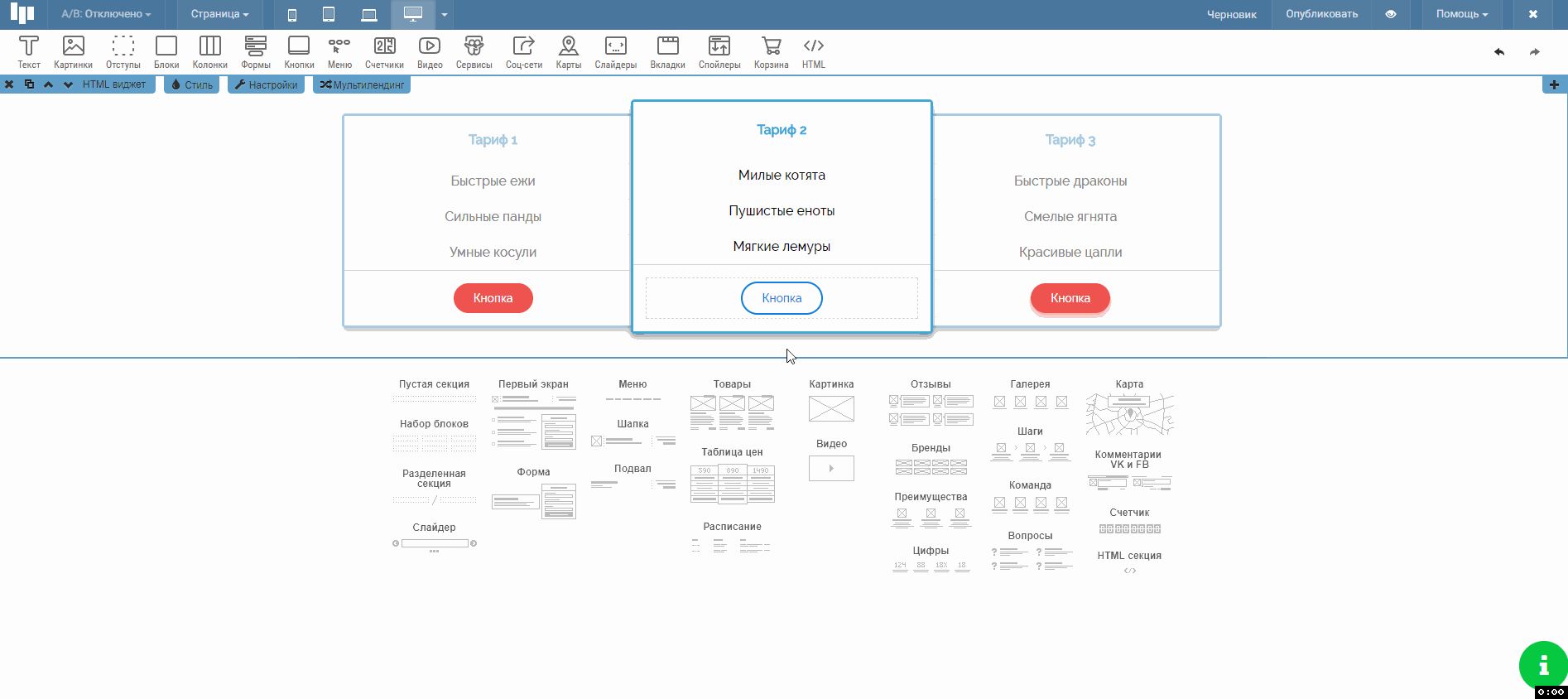Switch to laptop device view
The width and height of the screenshot is (1568, 699).
(369, 15)
